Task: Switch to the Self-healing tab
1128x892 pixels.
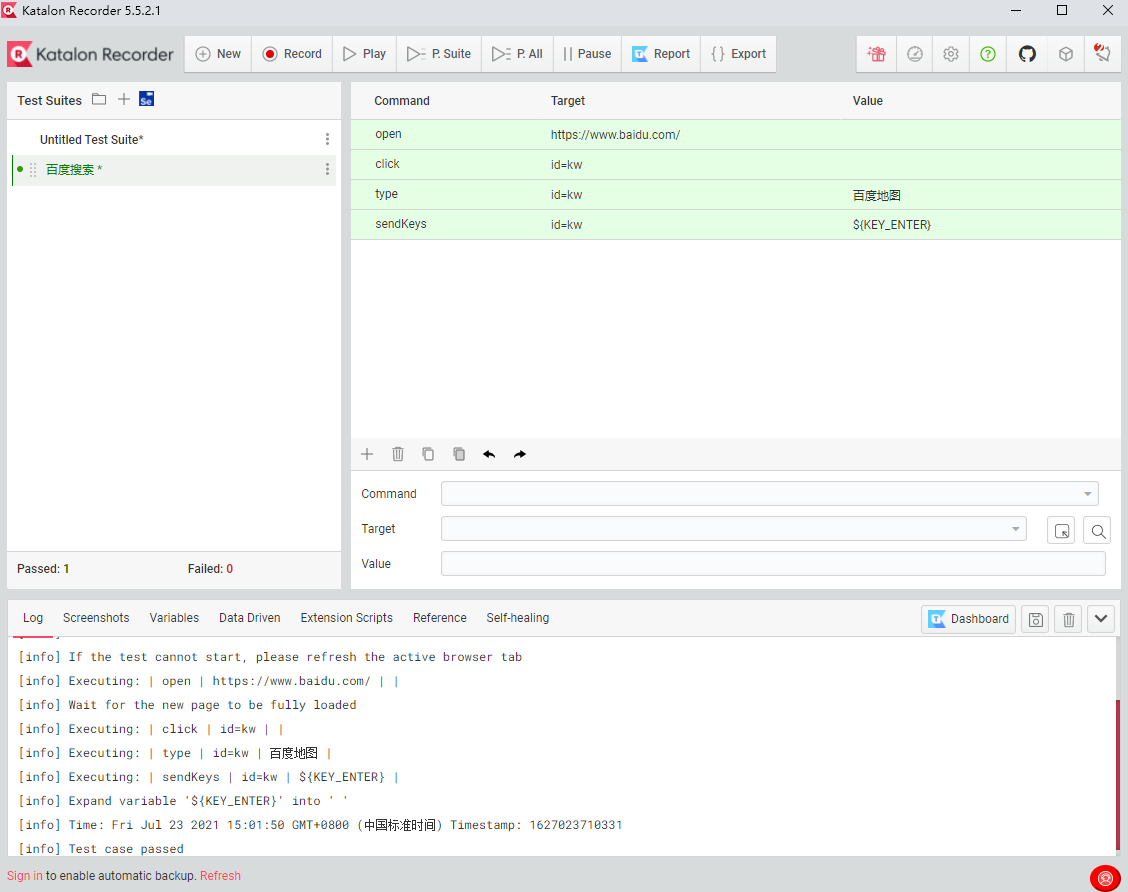Action: 517,618
